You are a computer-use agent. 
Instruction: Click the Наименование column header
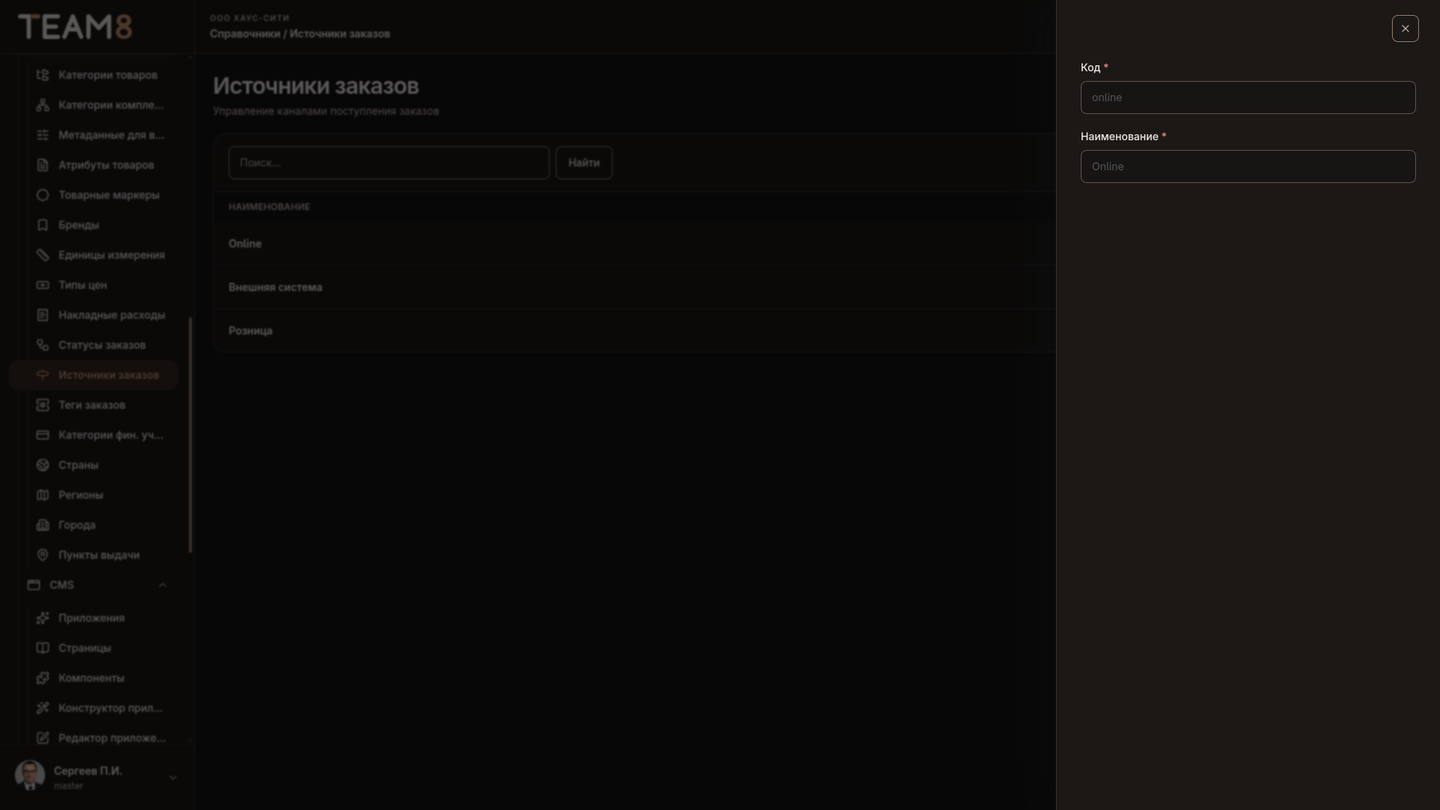point(269,207)
